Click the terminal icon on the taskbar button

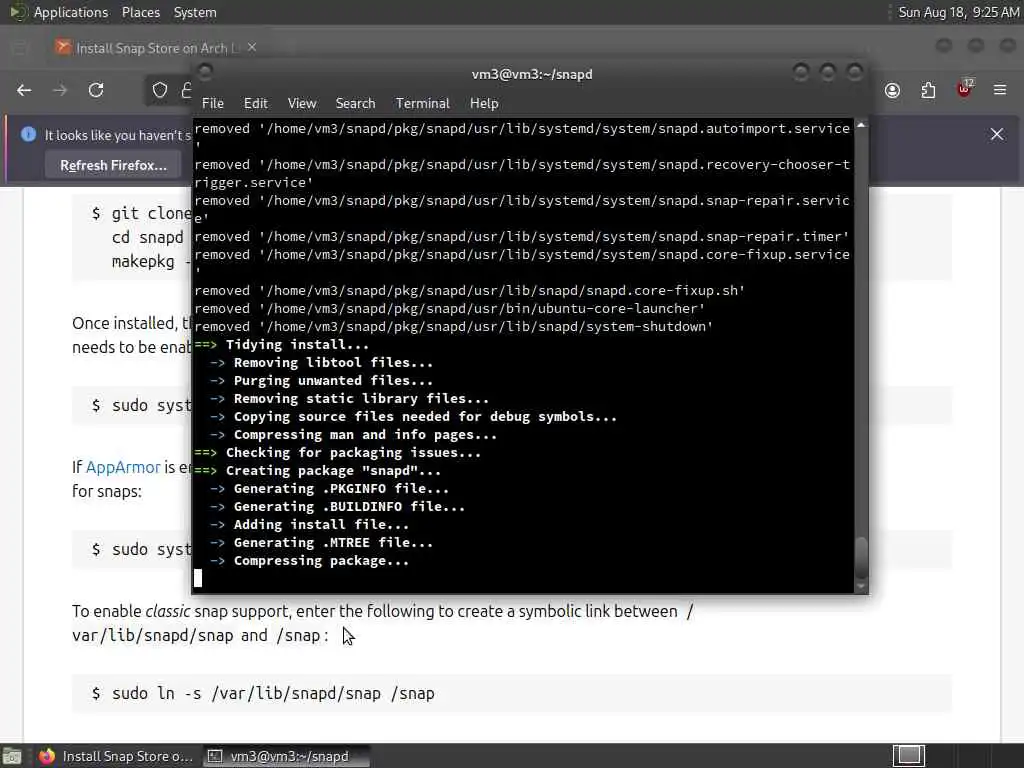point(214,756)
